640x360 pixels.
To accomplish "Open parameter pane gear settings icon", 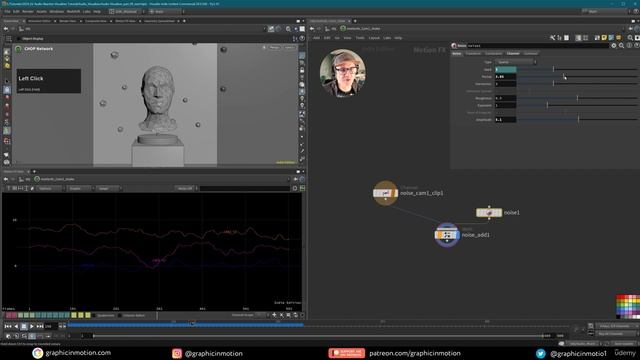I will 613,46.
